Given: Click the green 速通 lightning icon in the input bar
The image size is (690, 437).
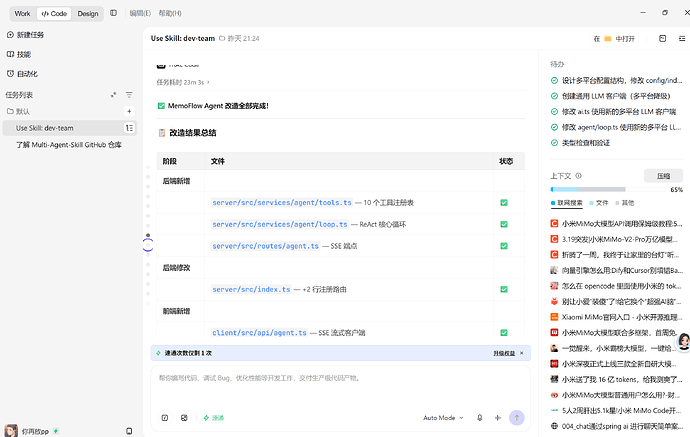Looking at the screenshot, I should [206, 418].
